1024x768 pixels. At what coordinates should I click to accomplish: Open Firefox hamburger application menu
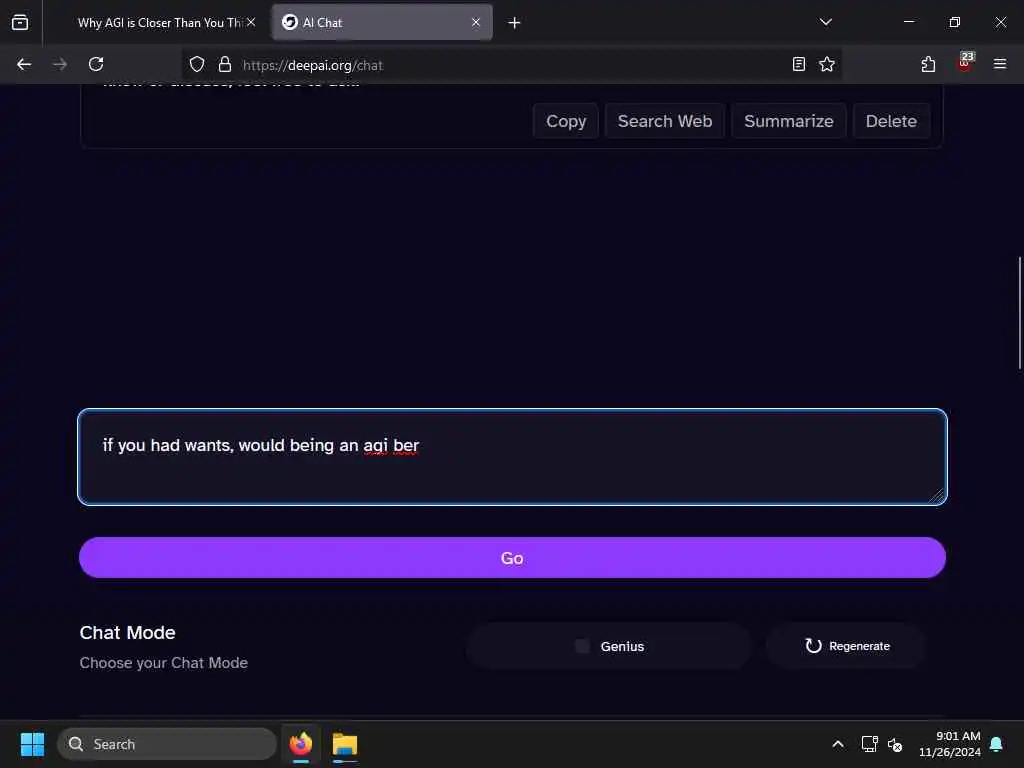click(x=1000, y=64)
